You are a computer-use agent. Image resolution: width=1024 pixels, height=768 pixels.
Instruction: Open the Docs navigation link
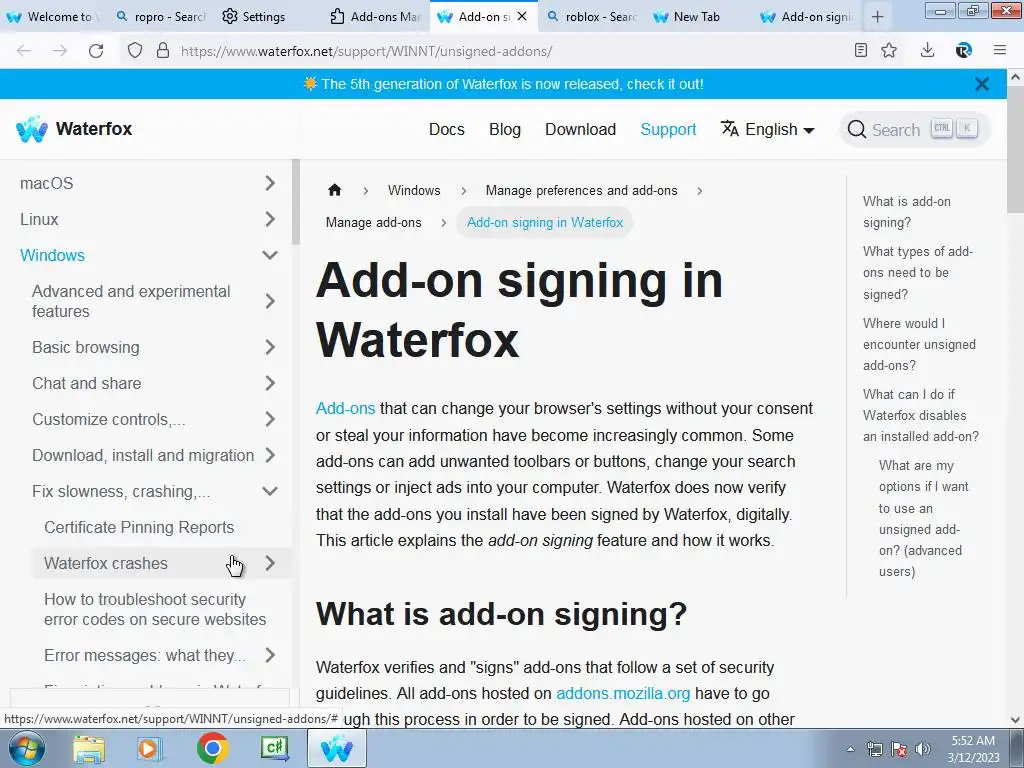tap(447, 129)
